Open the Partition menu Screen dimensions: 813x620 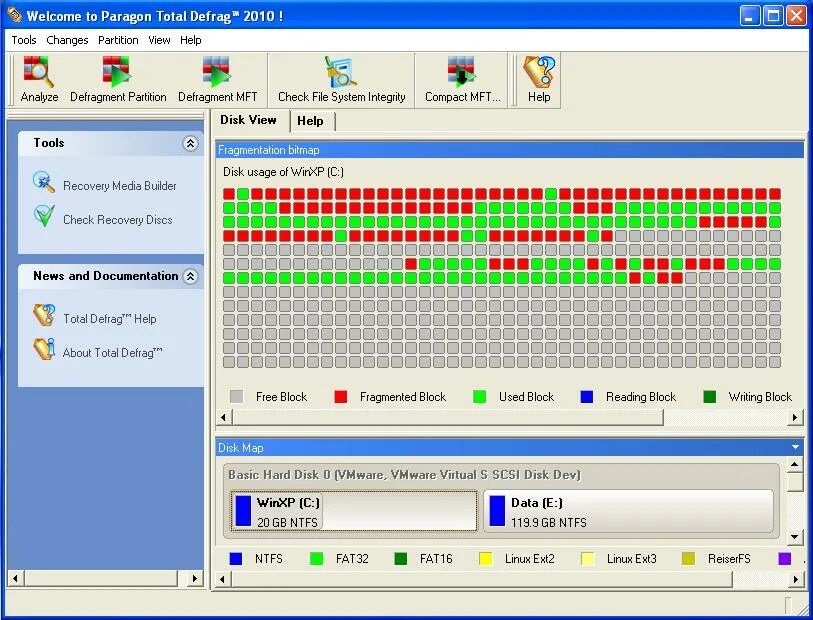[x=118, y=40]
